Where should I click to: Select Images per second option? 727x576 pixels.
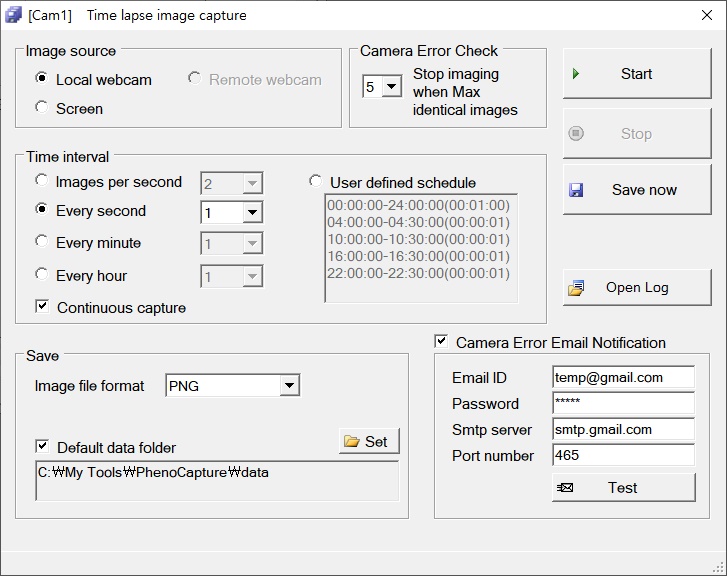tap(42, 181)
